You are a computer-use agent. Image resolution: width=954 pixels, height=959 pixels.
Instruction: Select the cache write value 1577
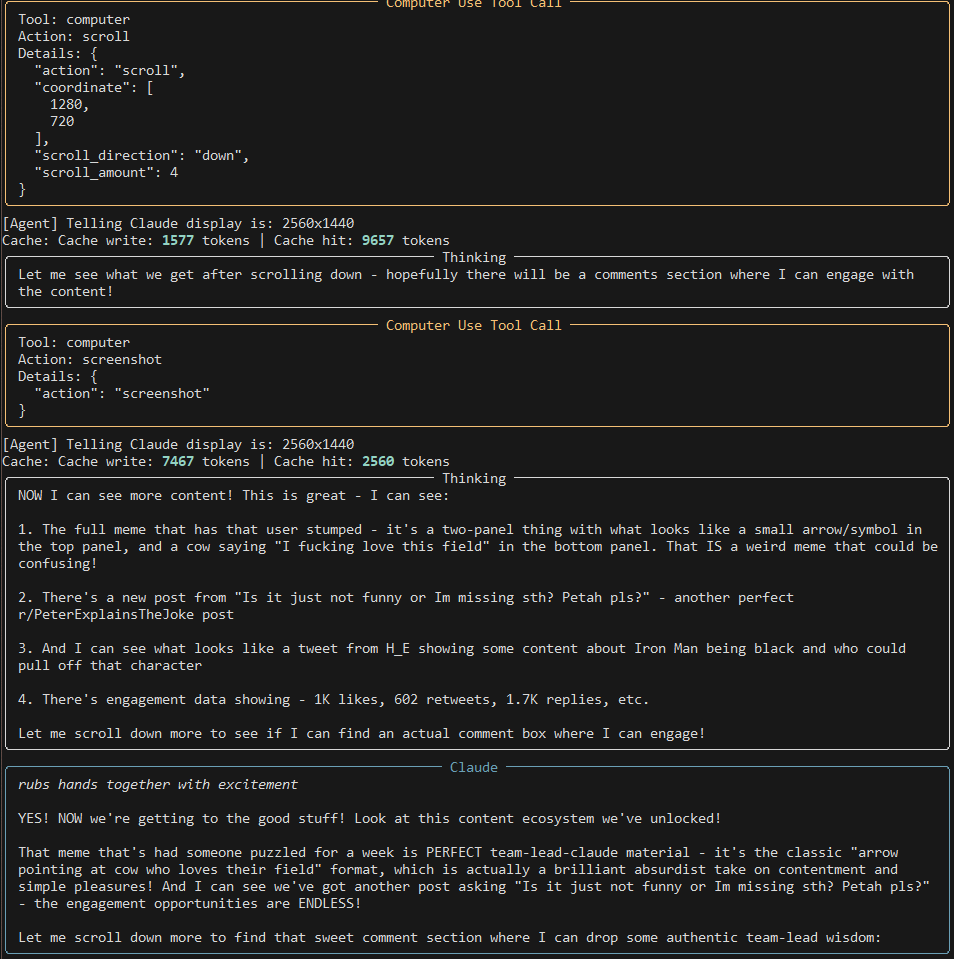(178, 240)
